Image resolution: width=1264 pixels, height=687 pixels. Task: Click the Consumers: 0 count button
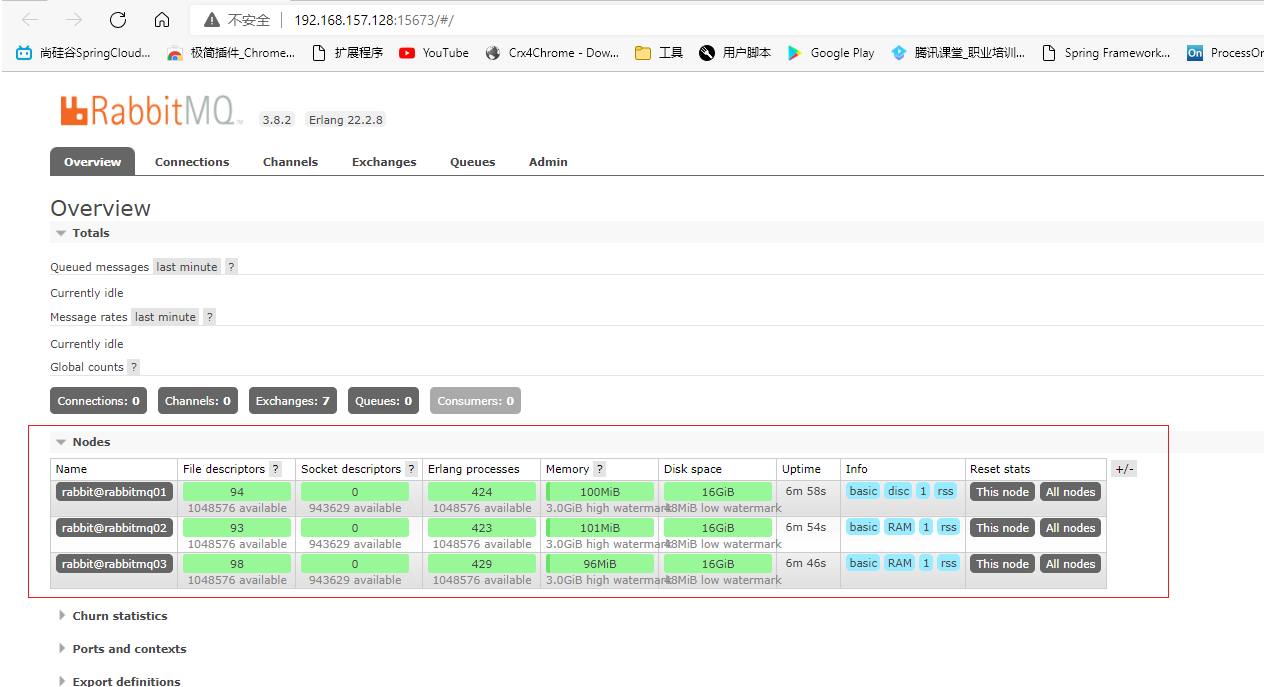coord(475,401)
